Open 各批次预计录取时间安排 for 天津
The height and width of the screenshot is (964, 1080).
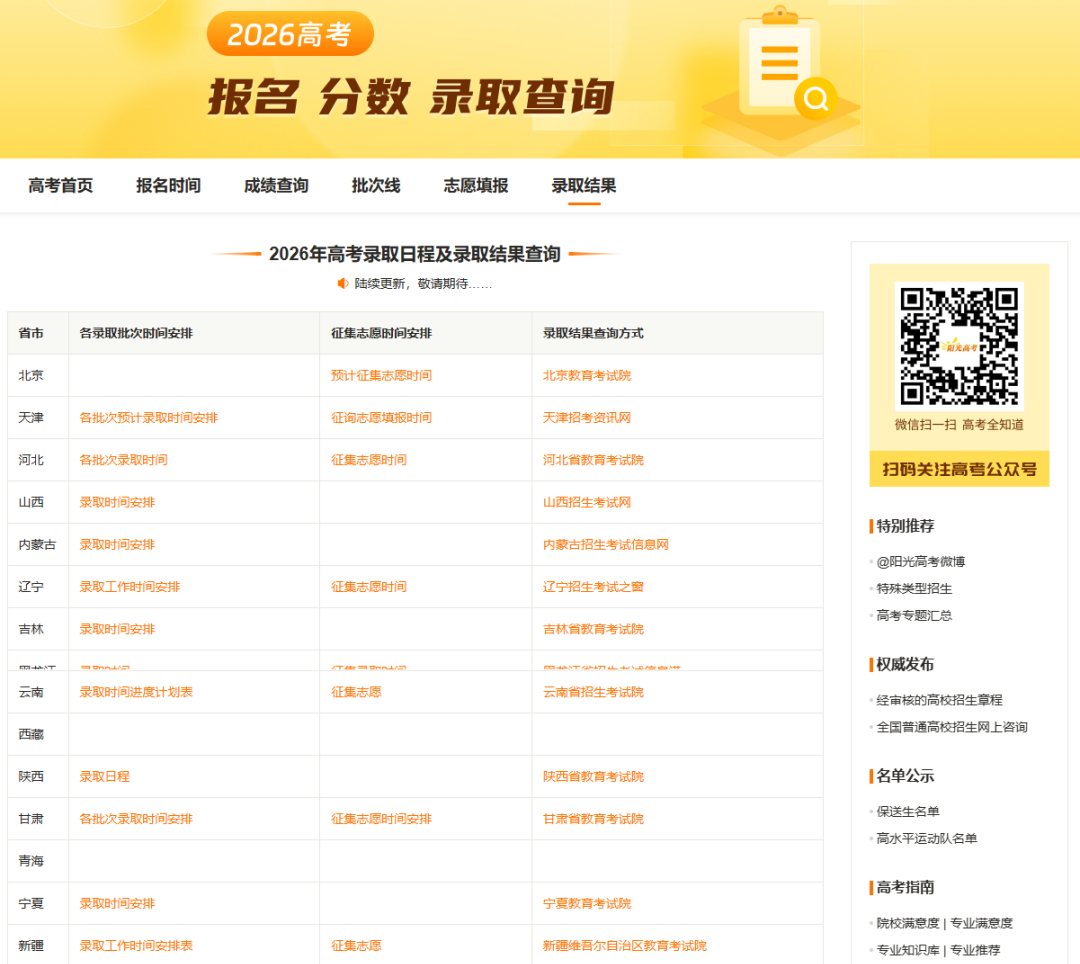click(x=149, y=417)
